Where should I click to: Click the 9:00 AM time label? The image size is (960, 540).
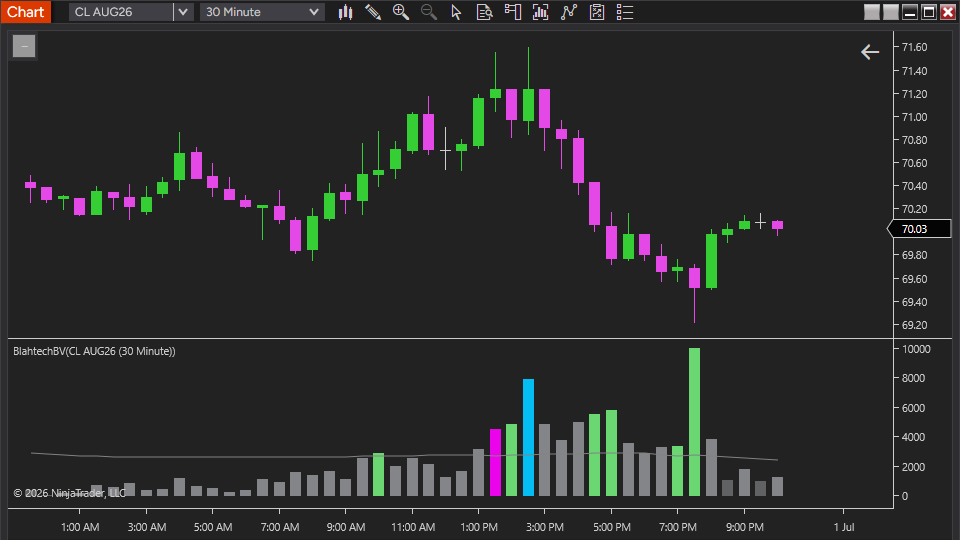(x=345, y=527)
